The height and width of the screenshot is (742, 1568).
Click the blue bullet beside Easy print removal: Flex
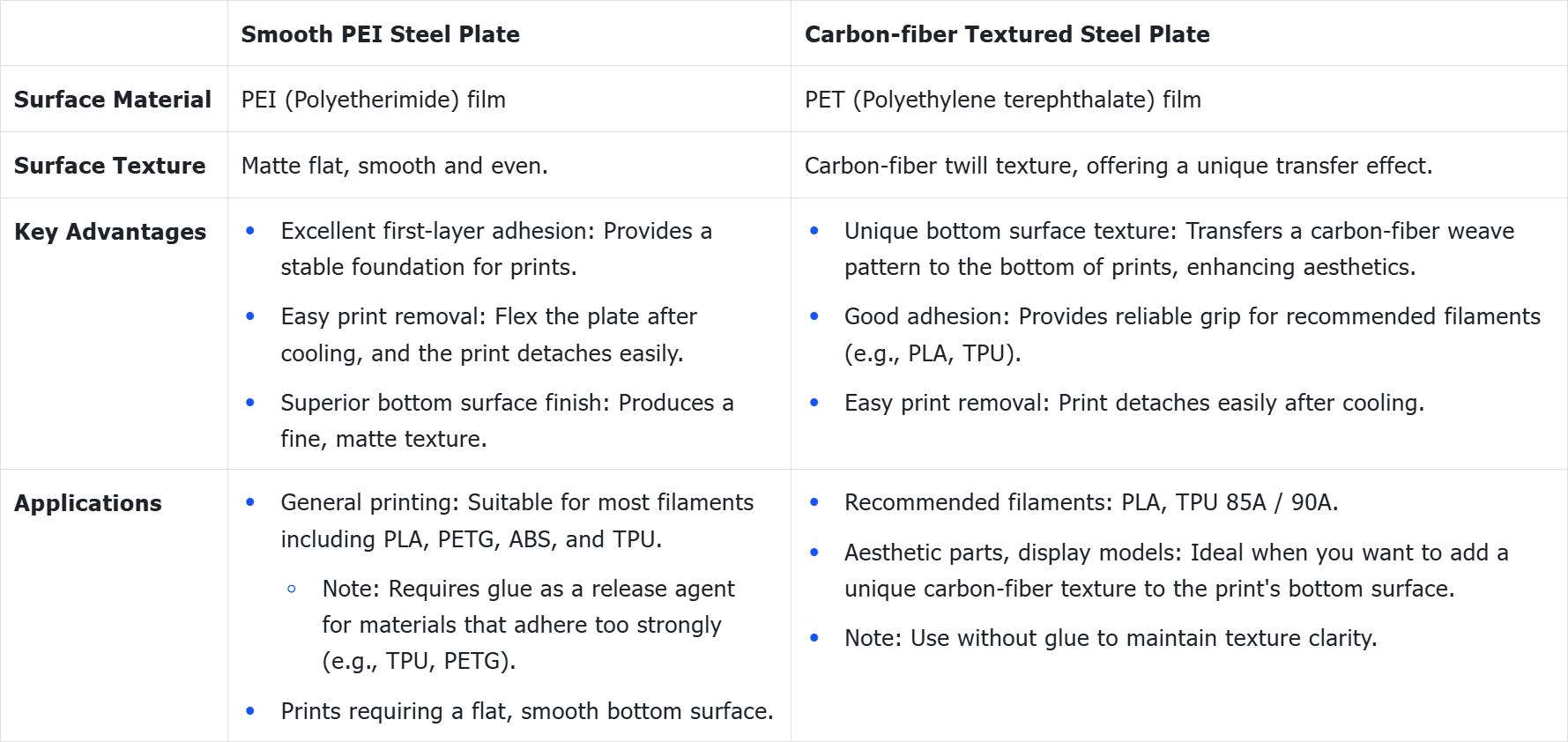pos(250,316)
